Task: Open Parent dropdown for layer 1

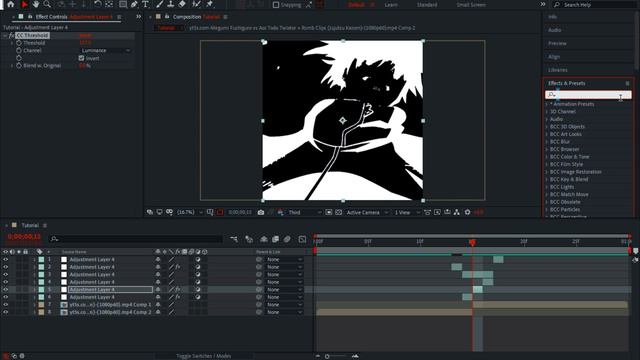Action: point(284,259)
